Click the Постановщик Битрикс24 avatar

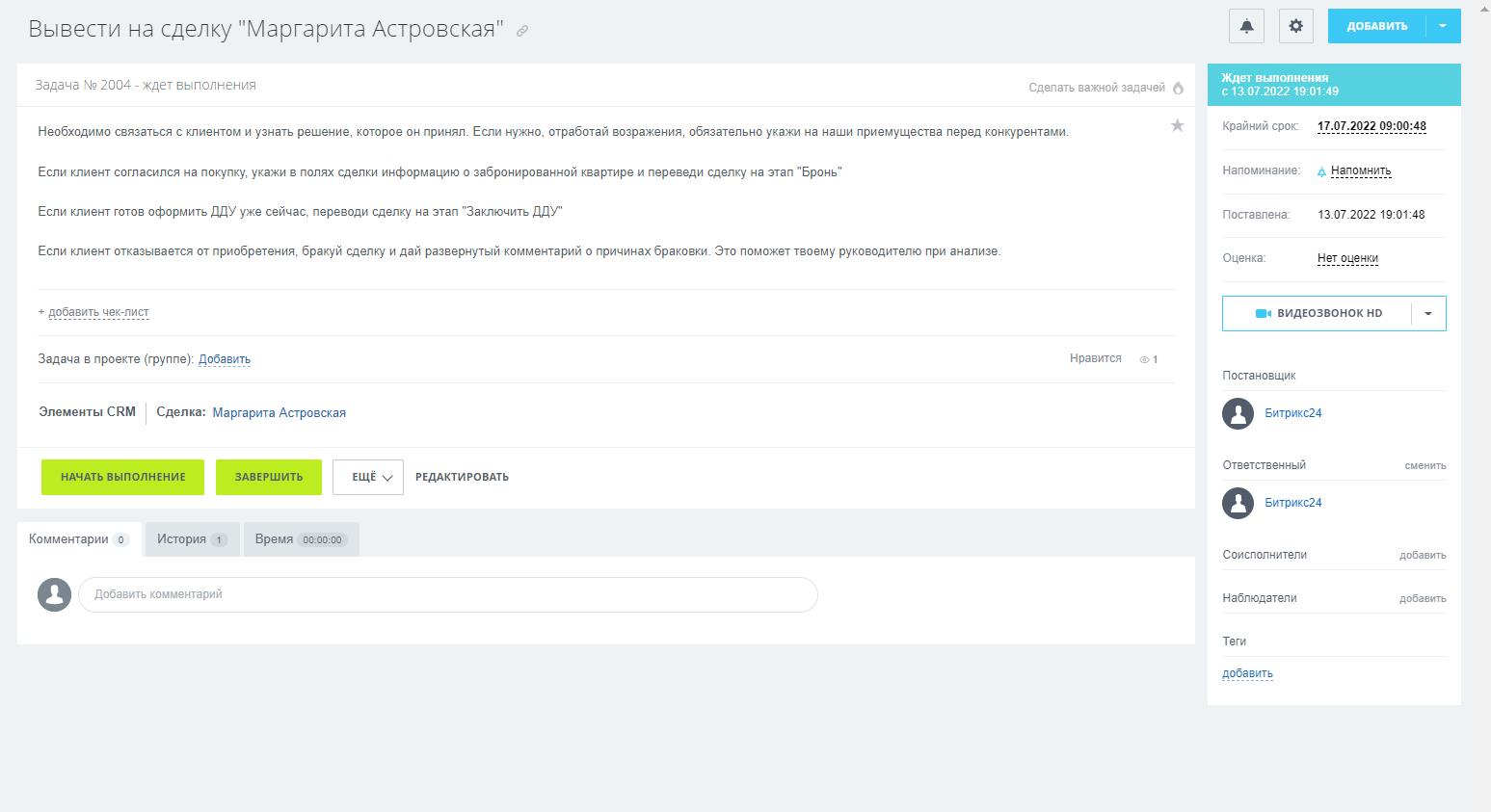[1238, 413]
